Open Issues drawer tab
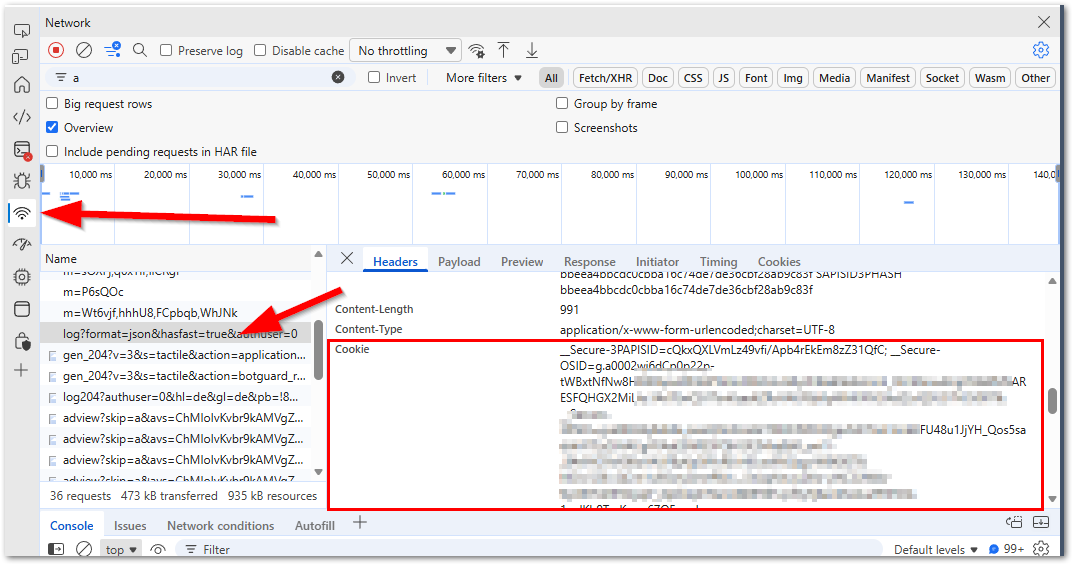Viewport: 1073px width, 565px height. click(130, 525)
